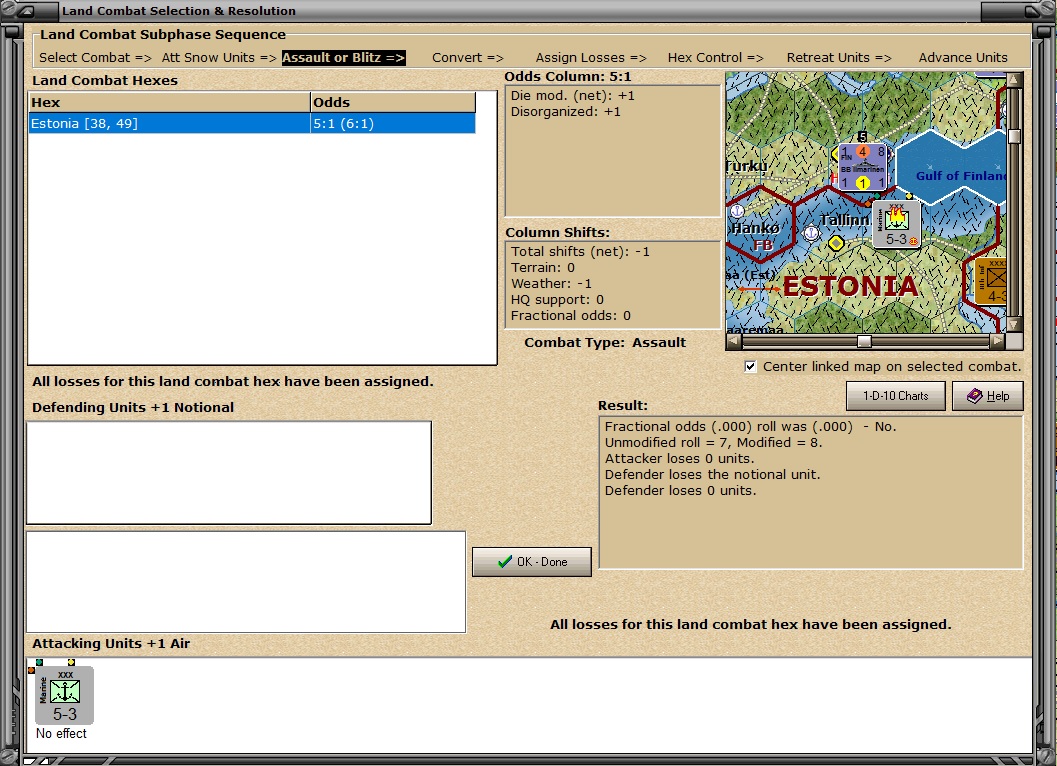
Task: Click the Finnish BB Ilmarinen ship counter on the map
Action: coord(863,167)
